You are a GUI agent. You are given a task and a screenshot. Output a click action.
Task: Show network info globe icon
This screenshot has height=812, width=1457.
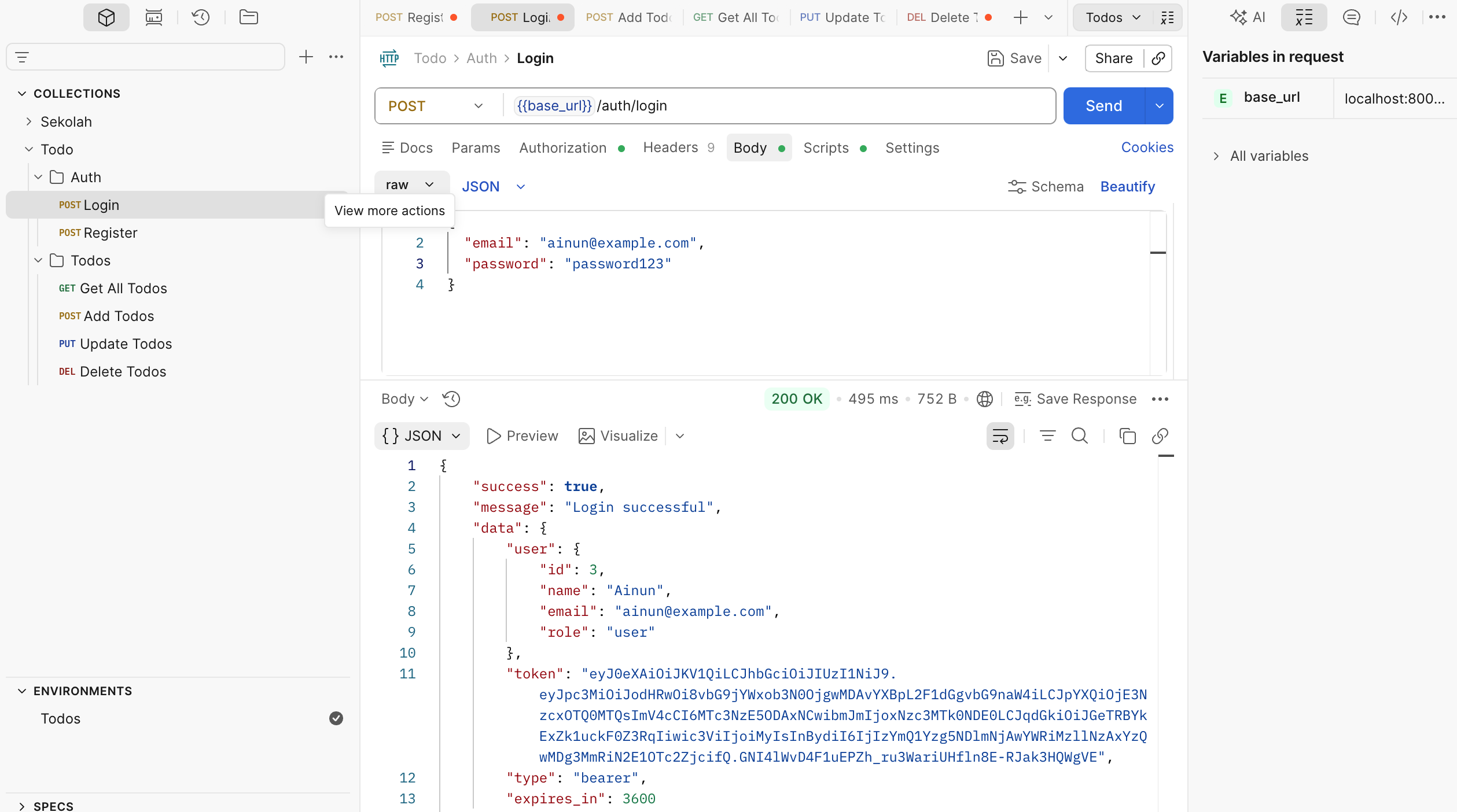pyautogui.click(x=985, y=399)
